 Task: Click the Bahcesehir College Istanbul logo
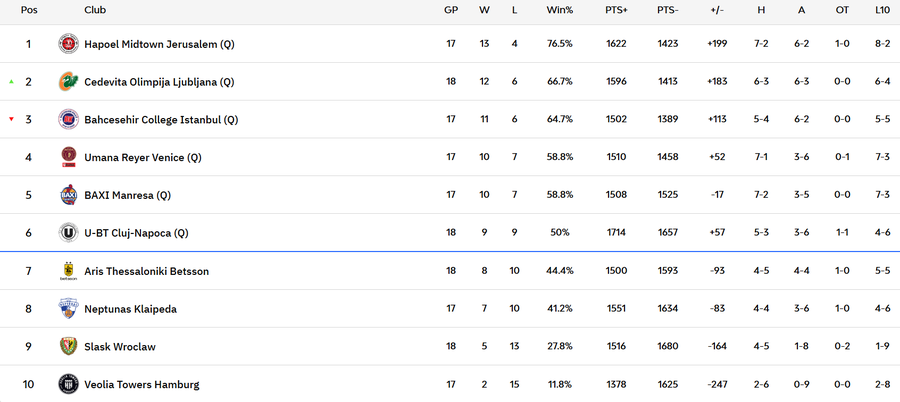coord(69,120)
